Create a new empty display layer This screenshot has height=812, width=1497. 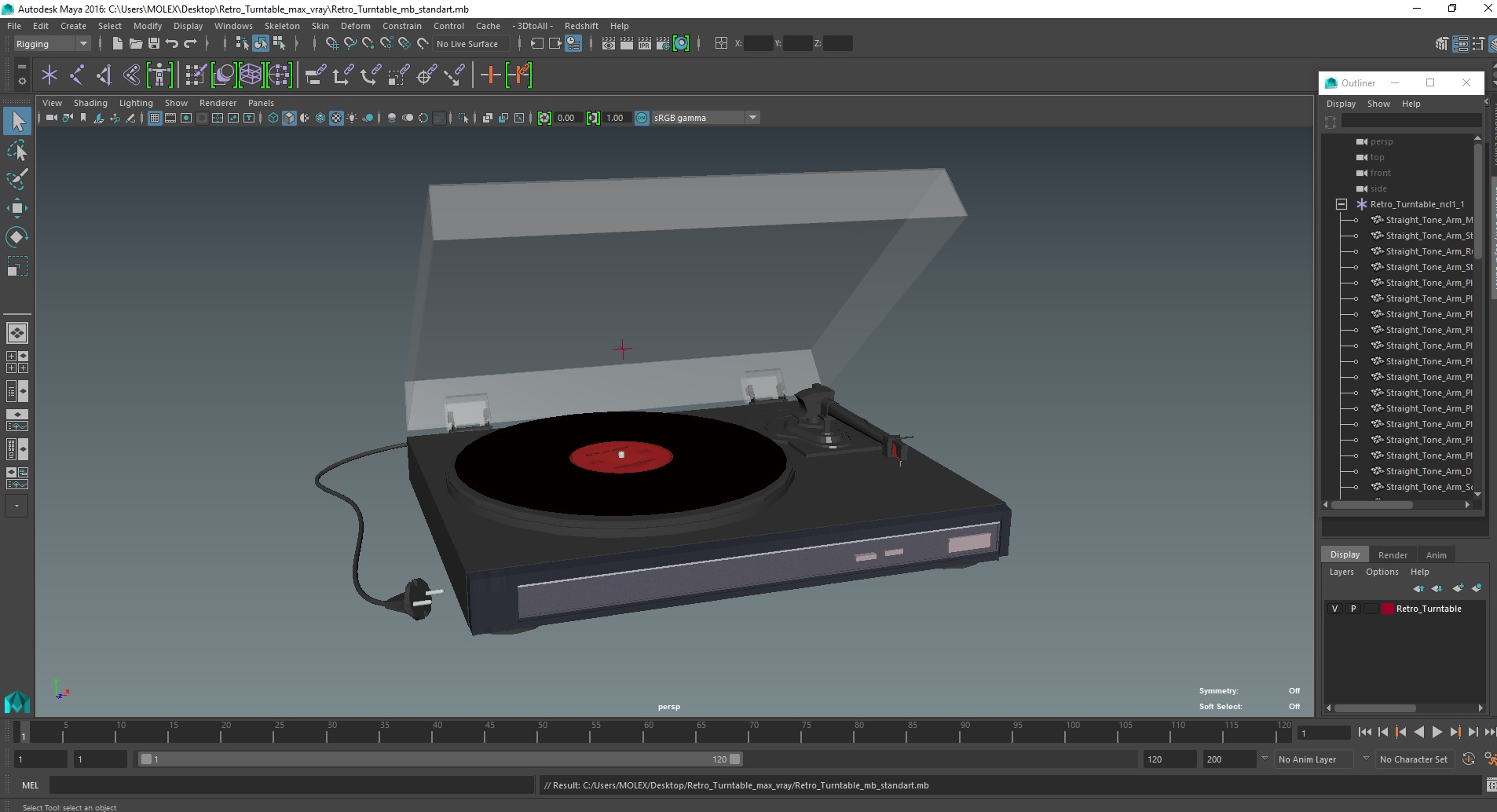click(1459, 588)
